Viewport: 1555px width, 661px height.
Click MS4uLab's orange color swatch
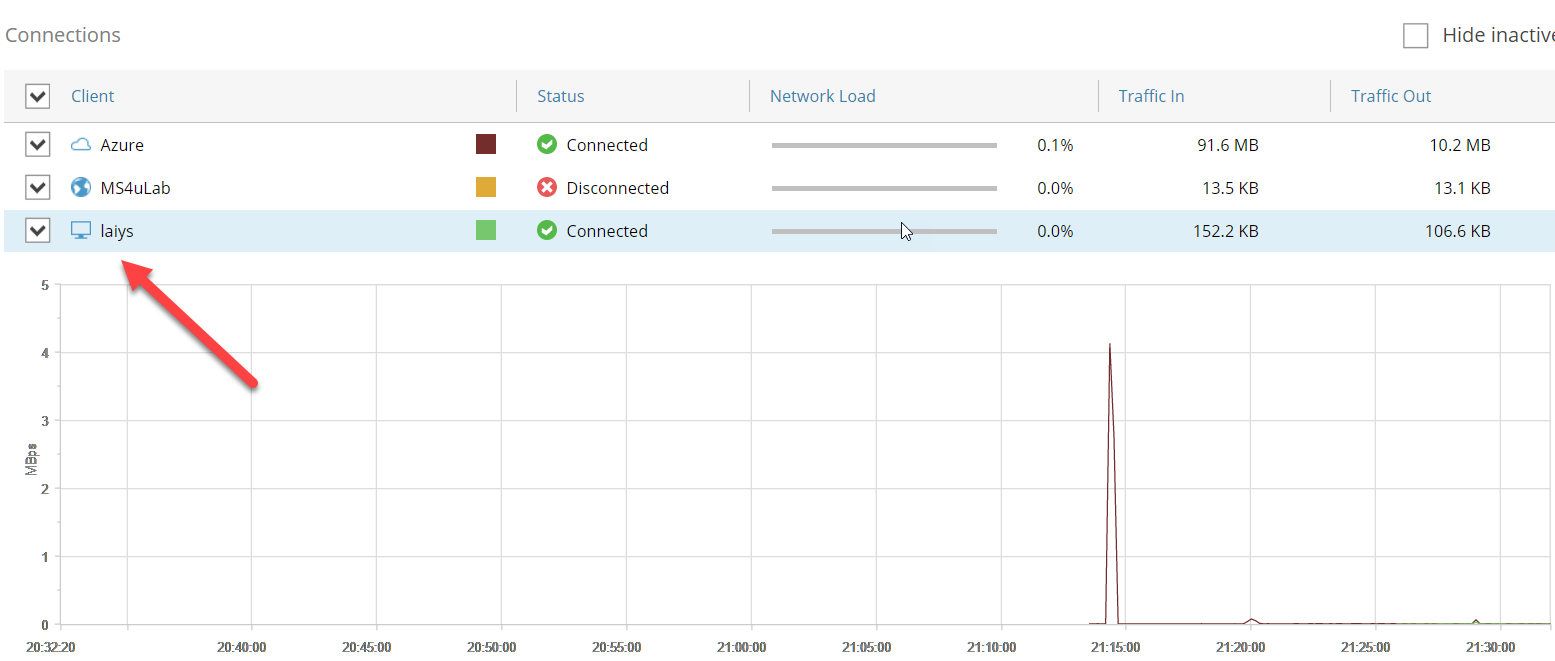[x=486, y=188]
